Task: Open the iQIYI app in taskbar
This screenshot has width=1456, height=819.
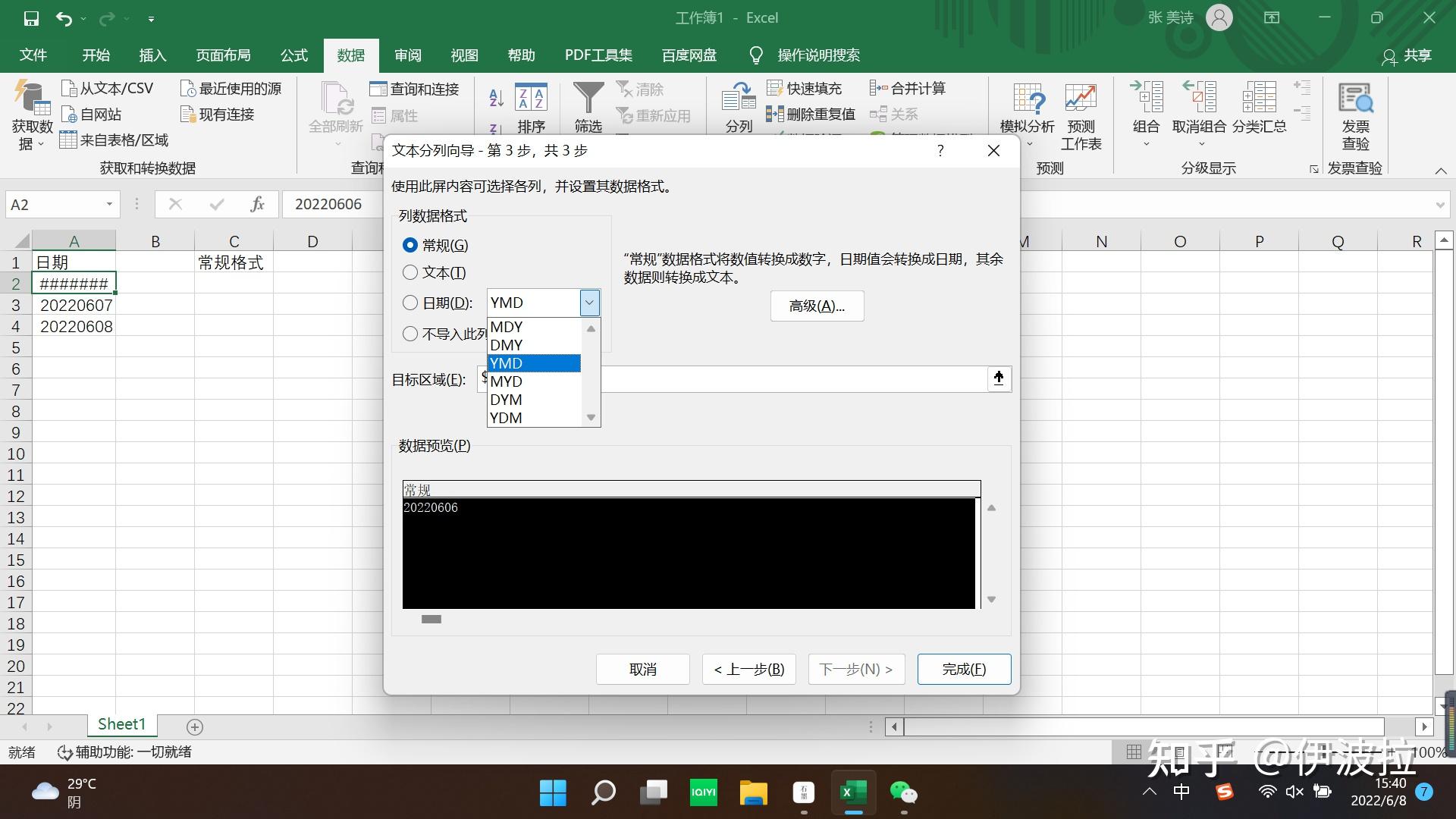Action: [x=704, y=793]
